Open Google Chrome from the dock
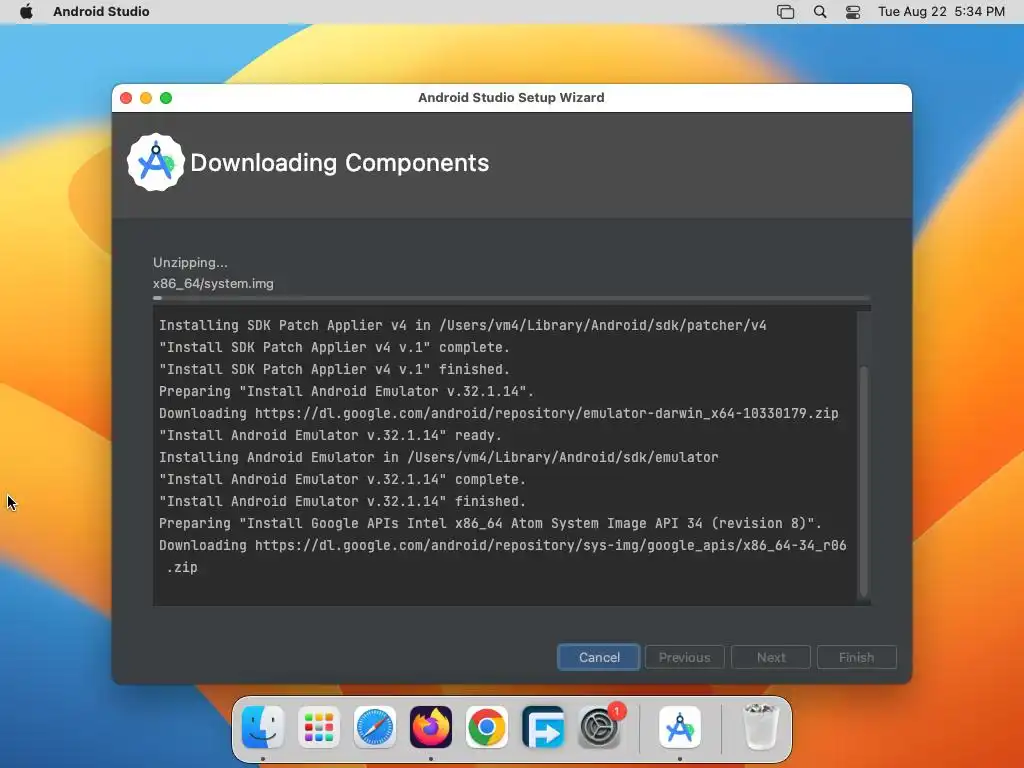The width and height of the screenshot is (1024, 768). coord(487,727)
